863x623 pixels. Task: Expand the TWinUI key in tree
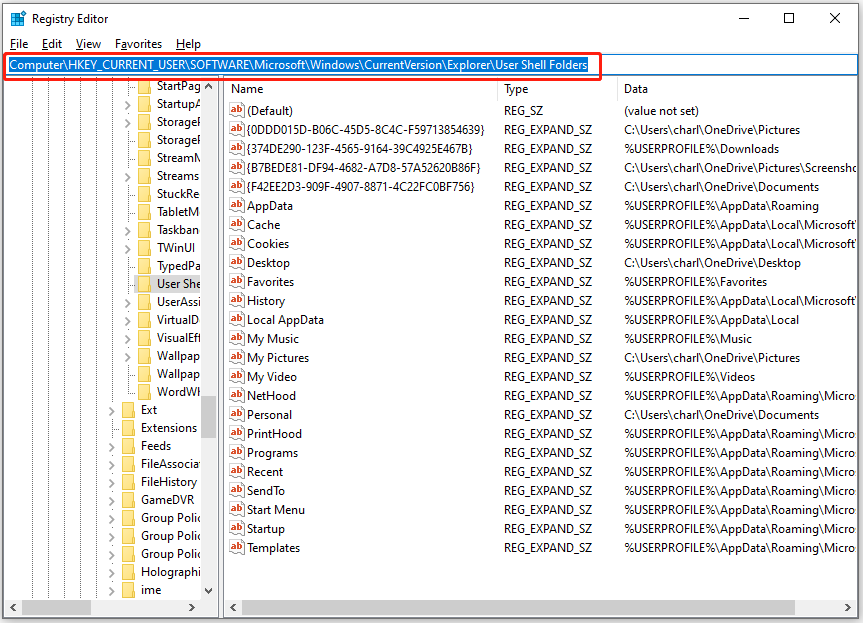[127, 248]
